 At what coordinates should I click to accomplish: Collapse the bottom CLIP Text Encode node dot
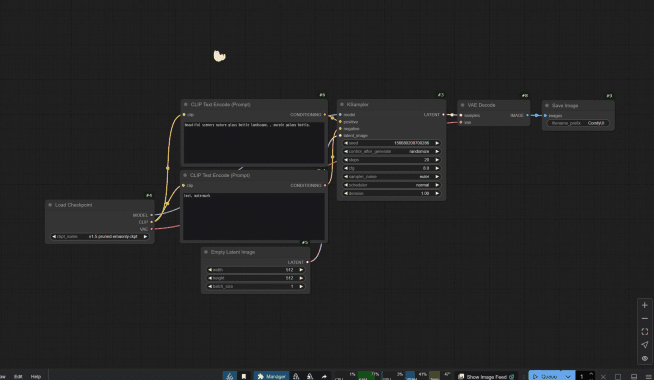click(185, 175)
